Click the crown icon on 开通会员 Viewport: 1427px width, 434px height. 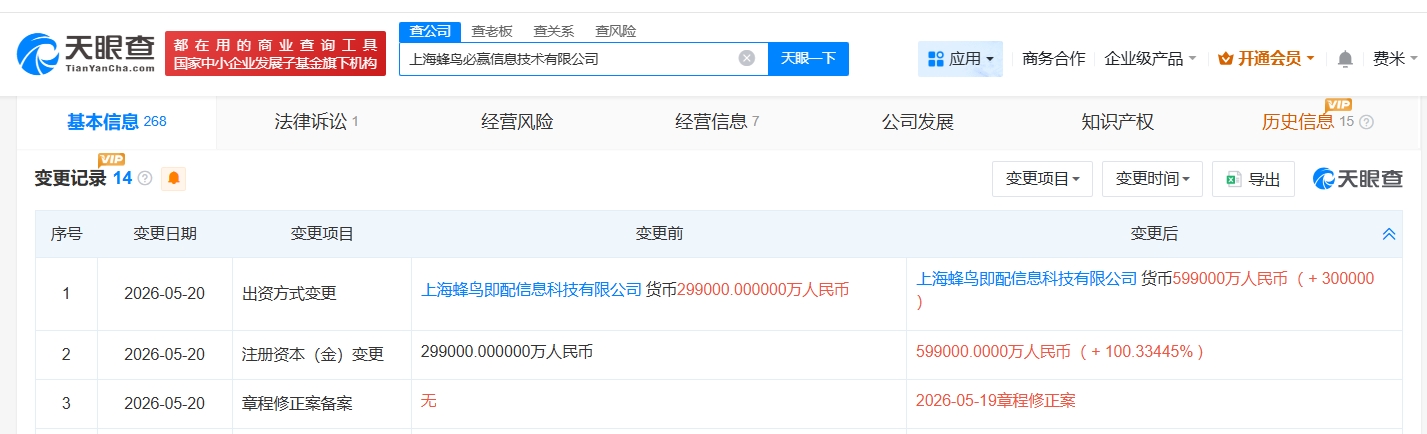1226,58
